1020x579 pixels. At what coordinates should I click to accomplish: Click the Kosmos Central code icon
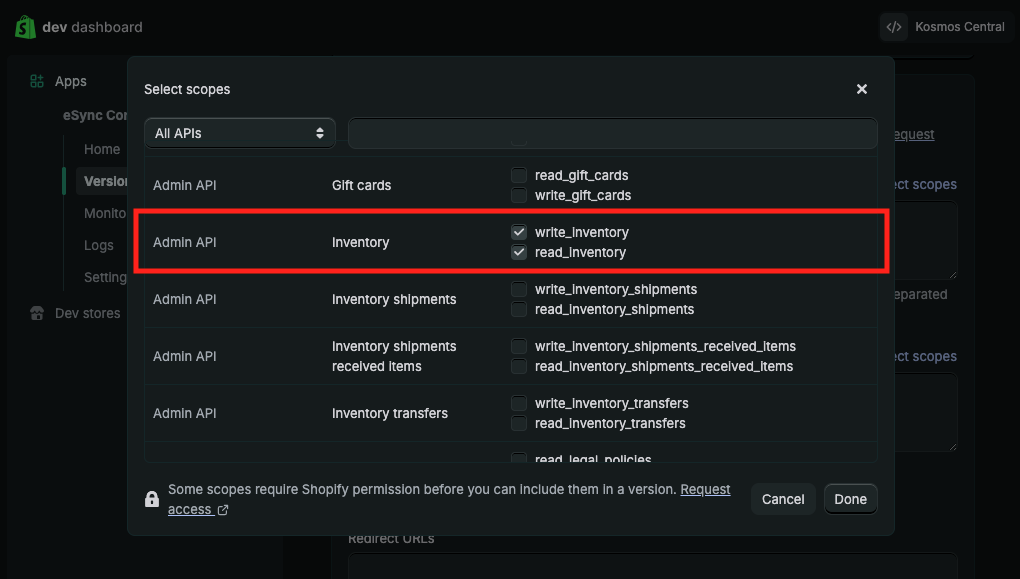point(894,27)
